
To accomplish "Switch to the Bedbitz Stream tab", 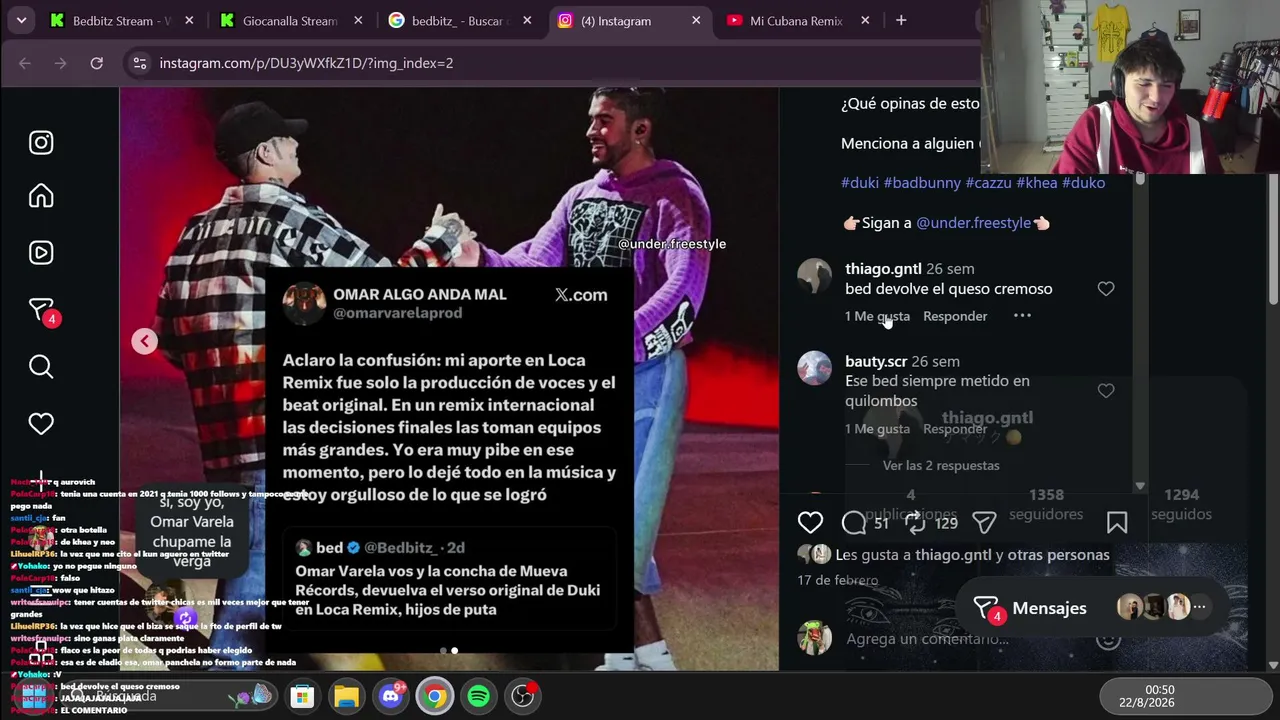I will click(123, 21).
